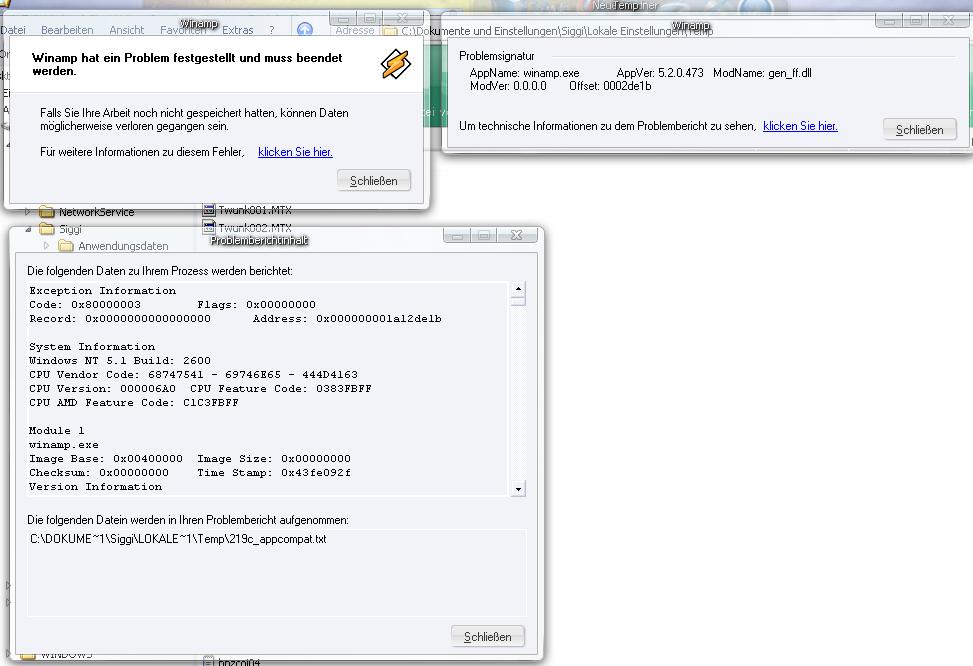The width and height of the screenshot is (973, 666).
Task: Open technical information link in Problemsignatur
Action: [x=800, y=125]
